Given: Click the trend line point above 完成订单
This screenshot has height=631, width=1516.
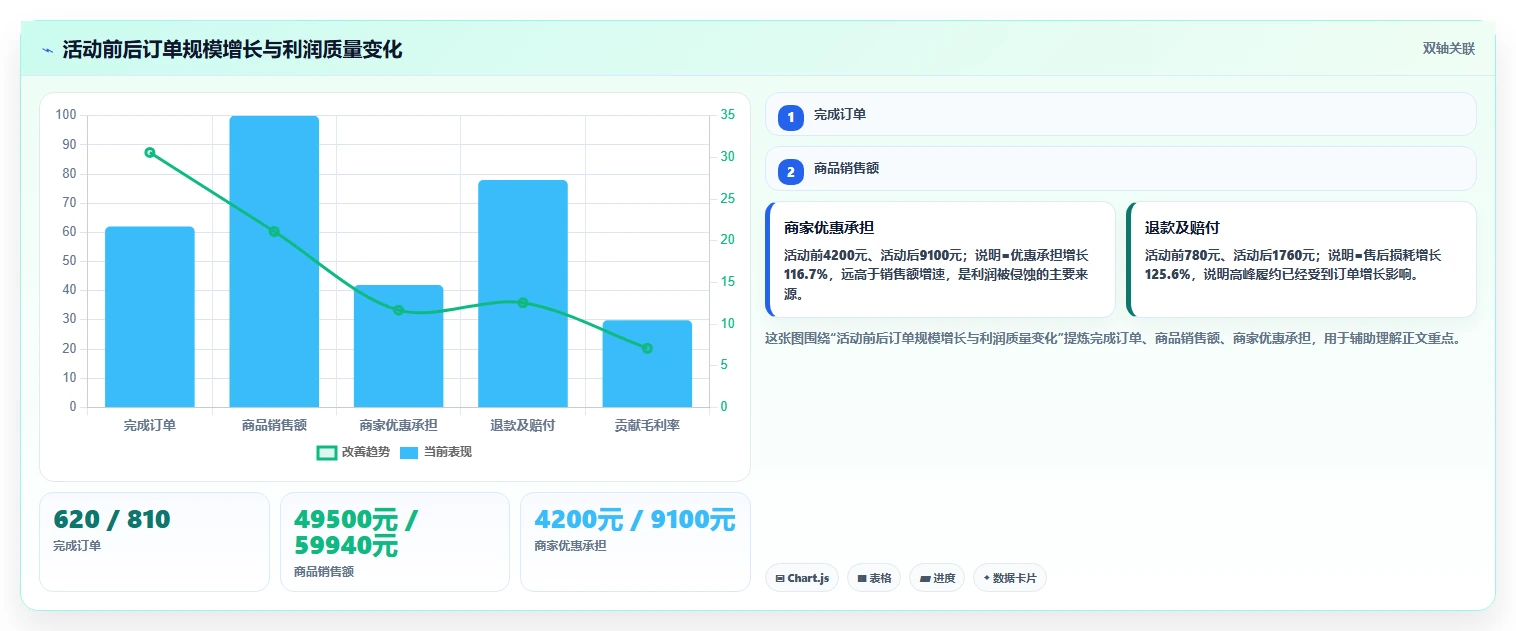Looking at the screenshot, I should [x=150, y=153].
